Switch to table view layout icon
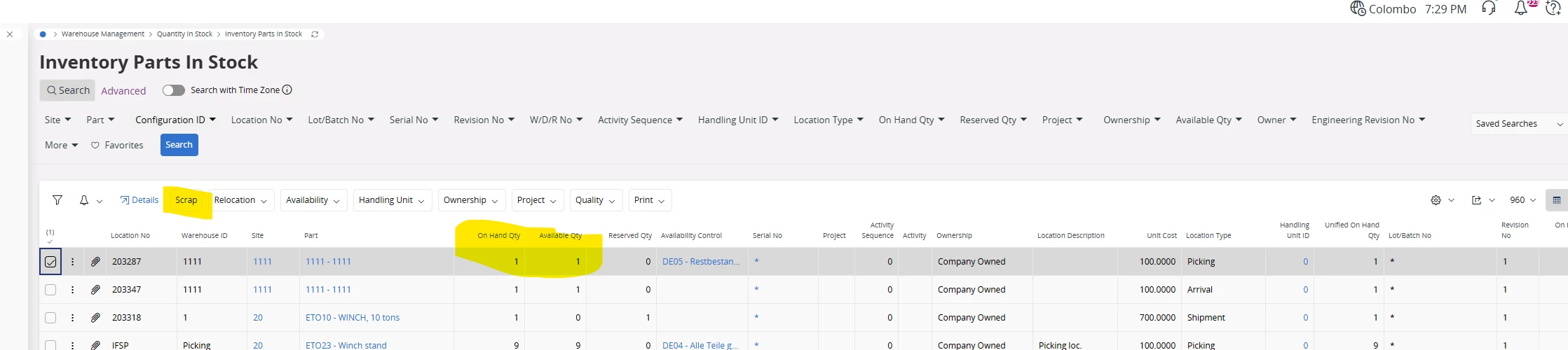This screenshot has width=1568, height=350. (1556, 200)
